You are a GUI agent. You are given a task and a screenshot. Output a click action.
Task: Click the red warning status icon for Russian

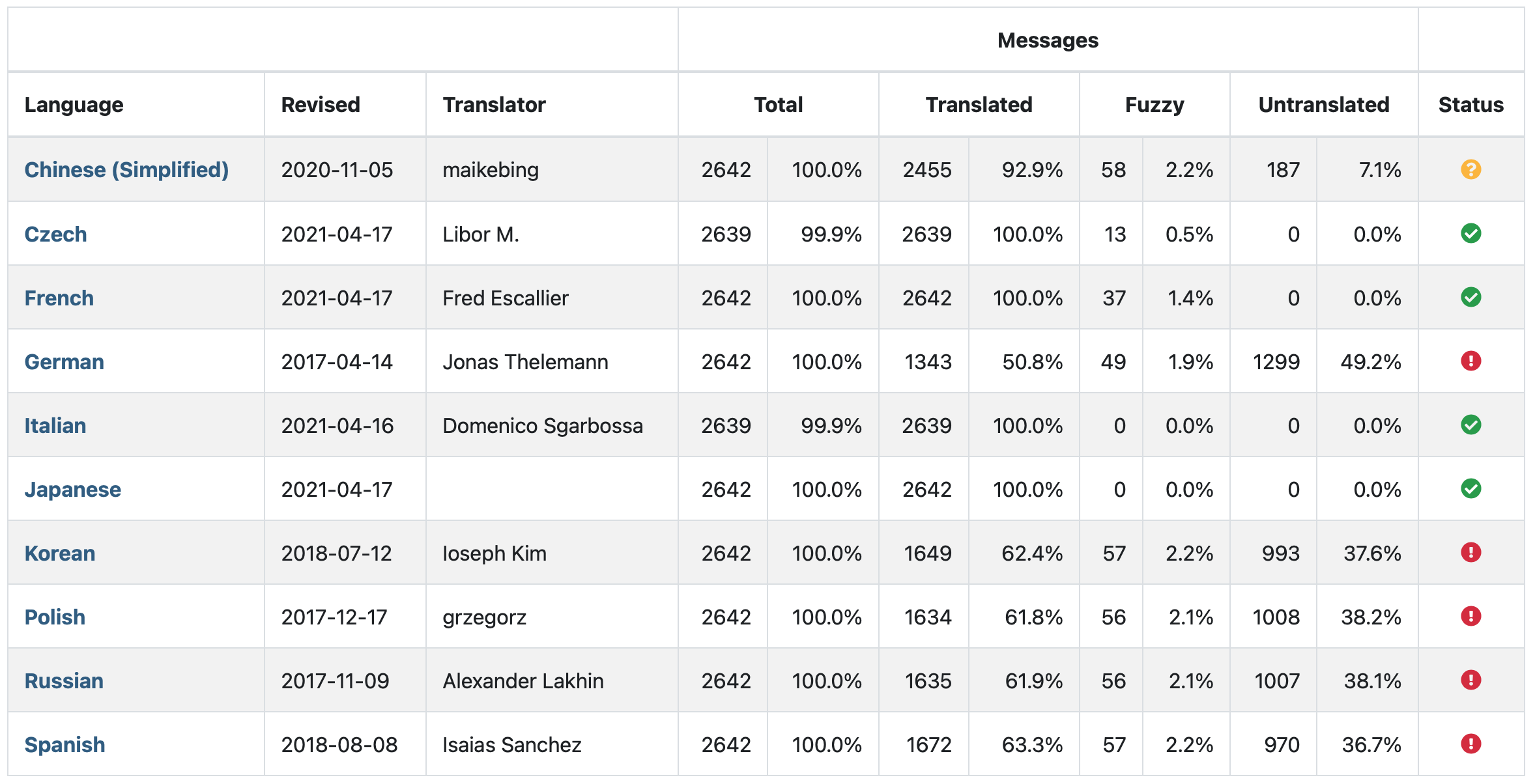pos(1470,680)
